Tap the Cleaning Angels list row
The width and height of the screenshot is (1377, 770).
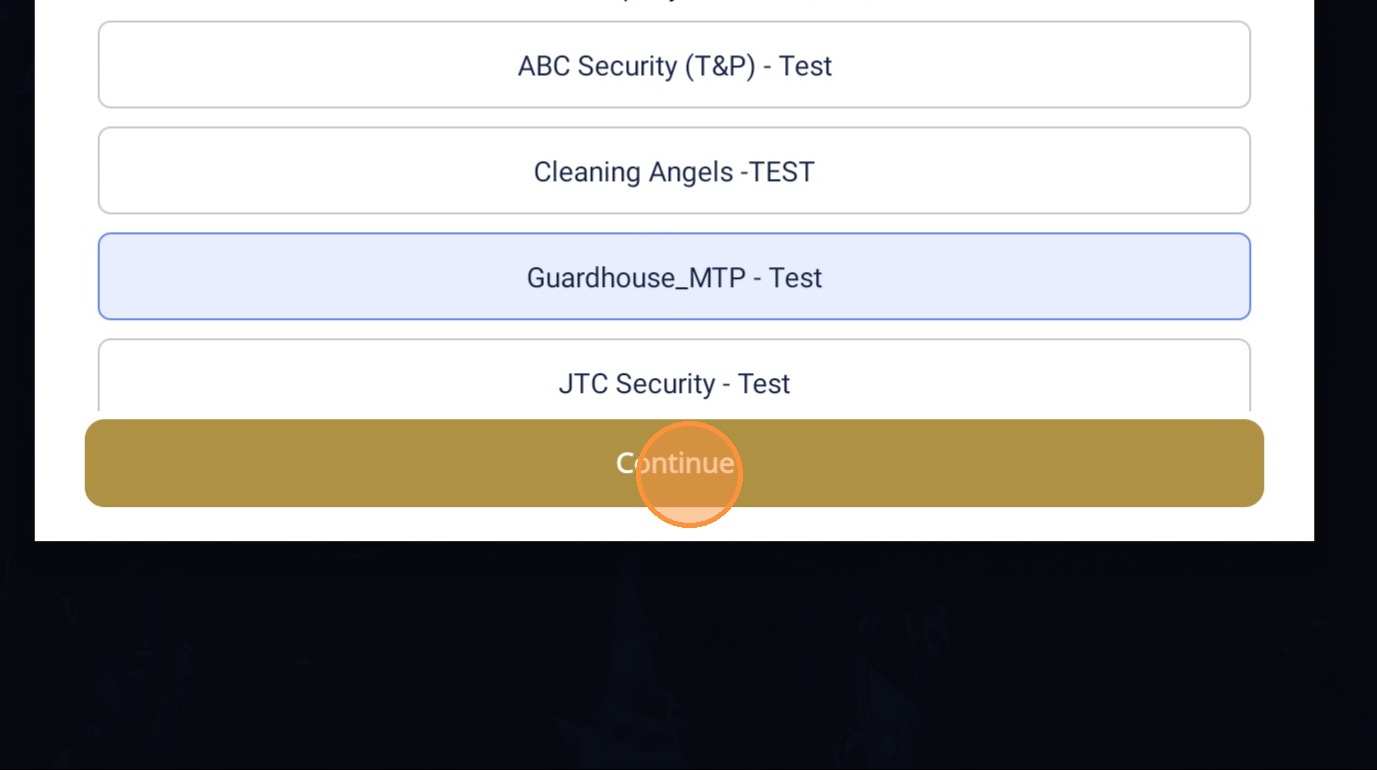pyautogui.click(x=674, y=172)
